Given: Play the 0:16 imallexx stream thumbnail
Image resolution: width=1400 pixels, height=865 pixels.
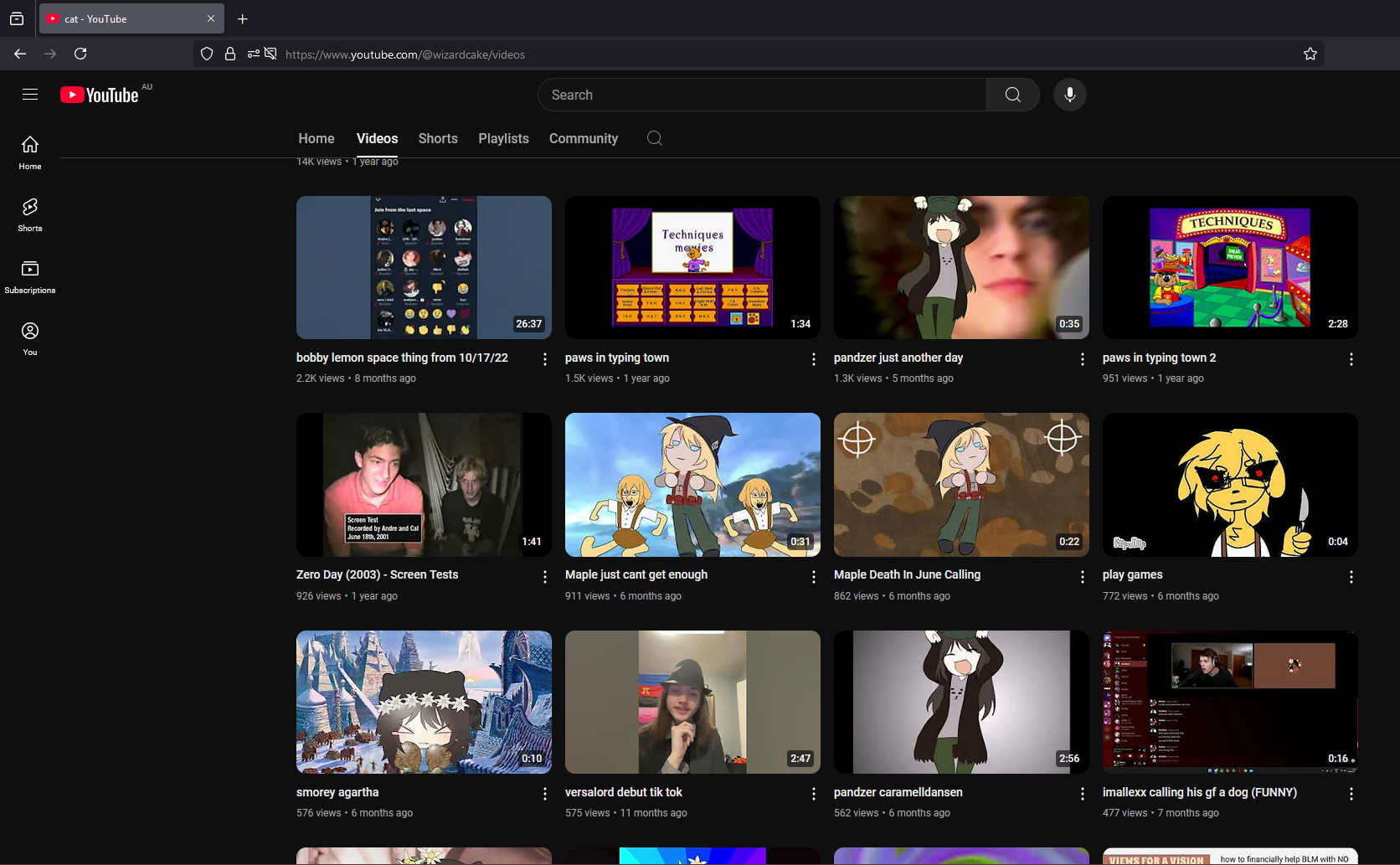Looking at the screenshot, I should click(x=1230, y=702).
